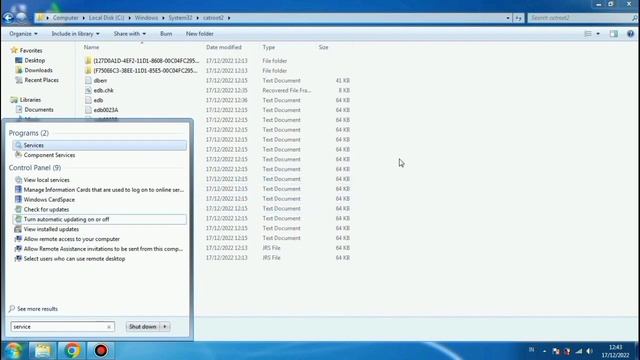Click the red recorder taskbar icon

tap(101, 351)
